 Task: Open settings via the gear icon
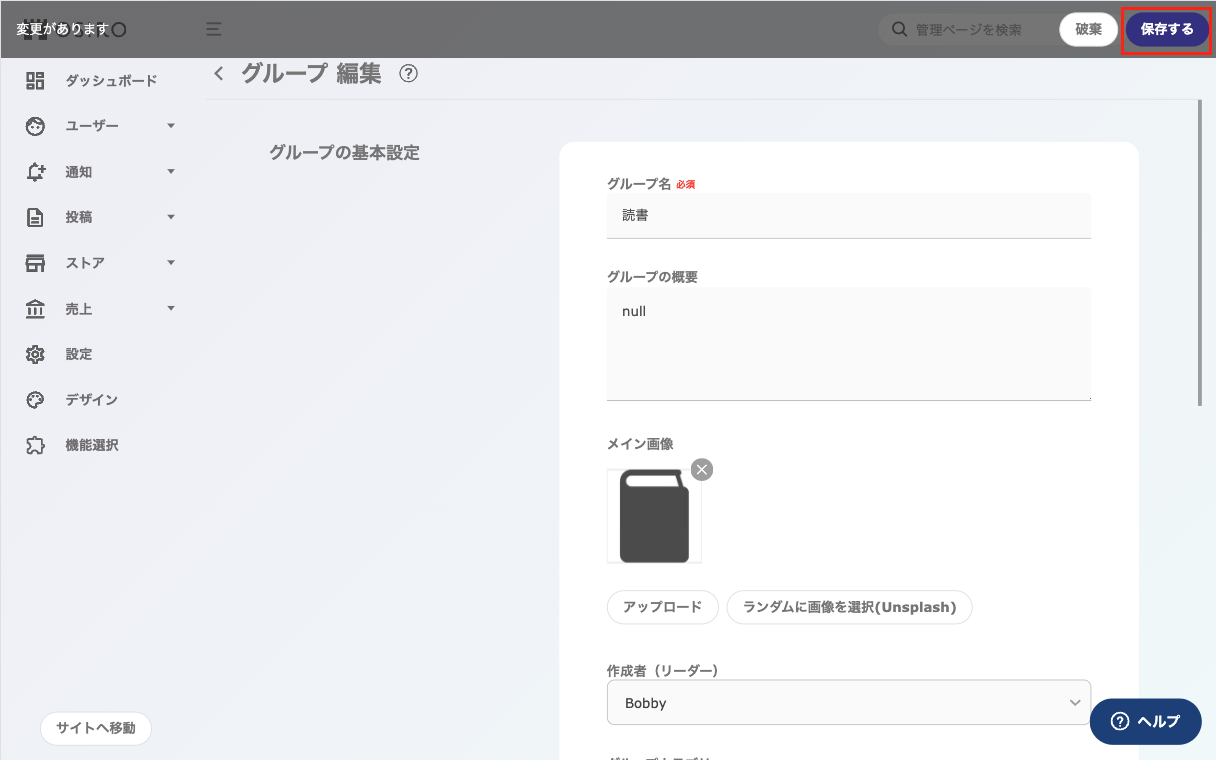coord(35,354)
